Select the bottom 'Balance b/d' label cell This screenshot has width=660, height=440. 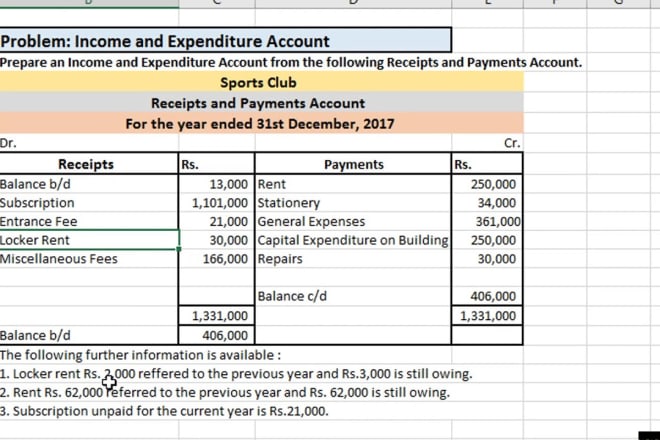[x=89, y=335]
